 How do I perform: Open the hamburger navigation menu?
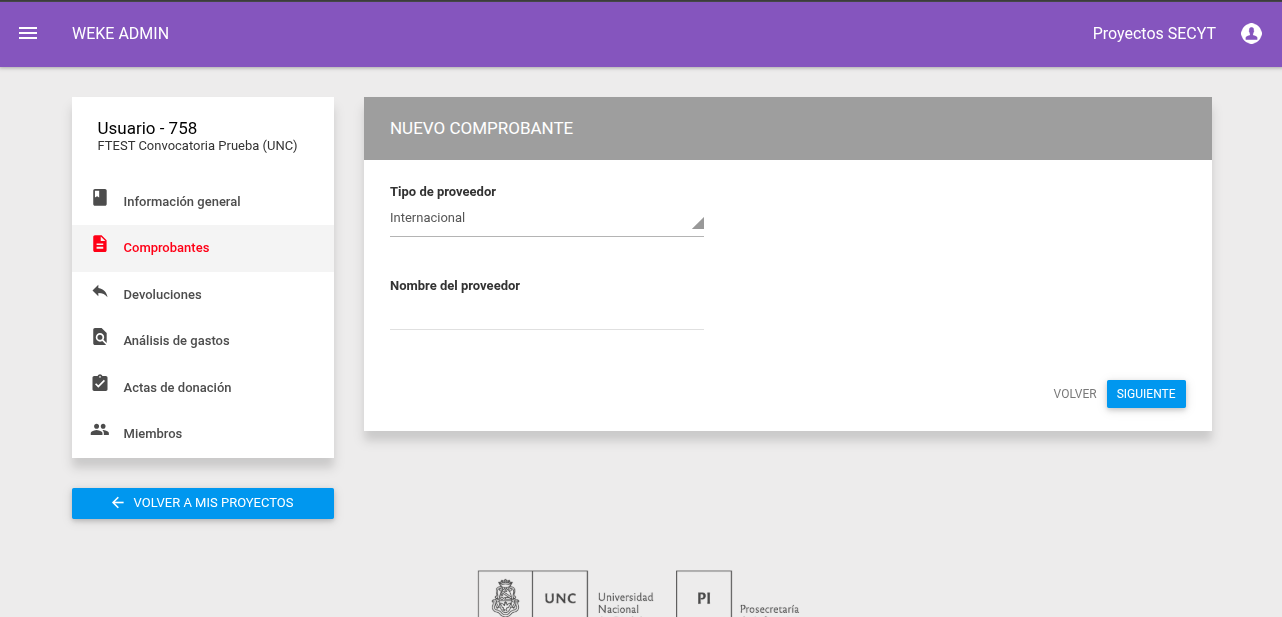[x=28, y=33]
